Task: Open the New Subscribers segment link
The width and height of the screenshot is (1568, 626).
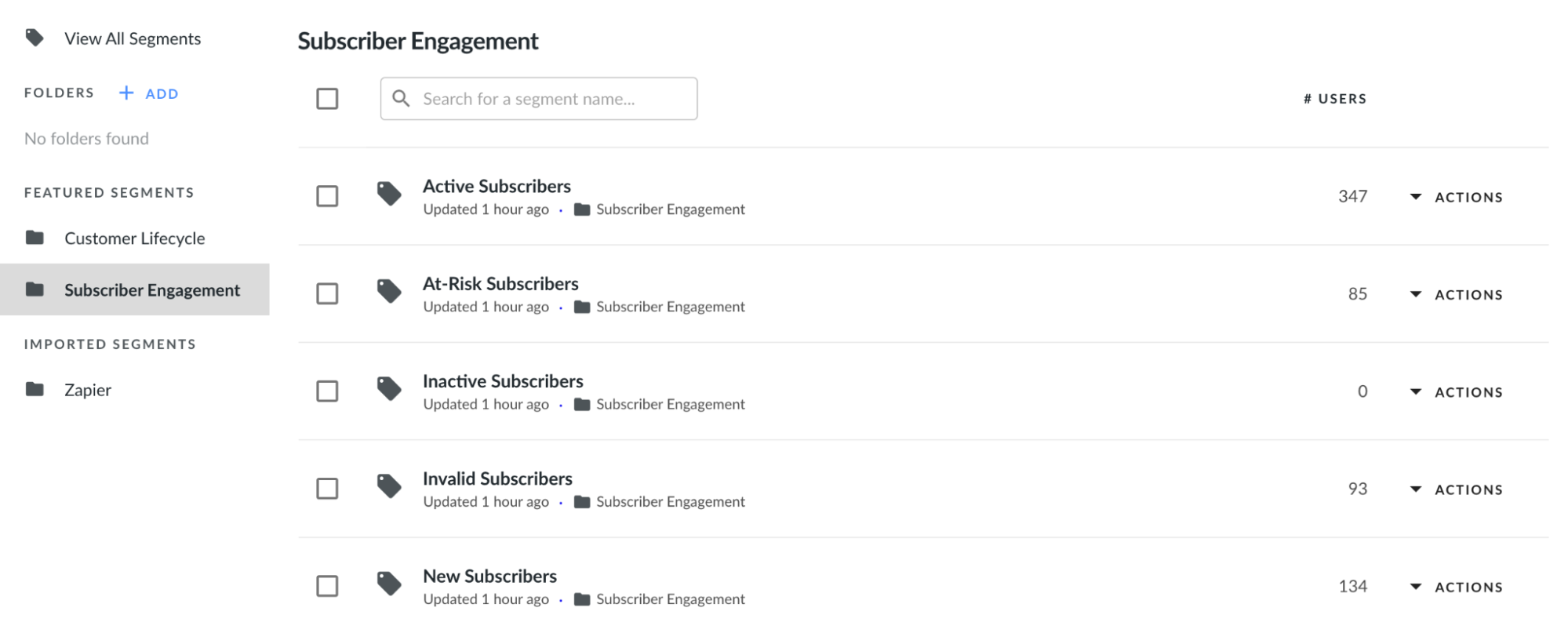Action: coord(489,576)
